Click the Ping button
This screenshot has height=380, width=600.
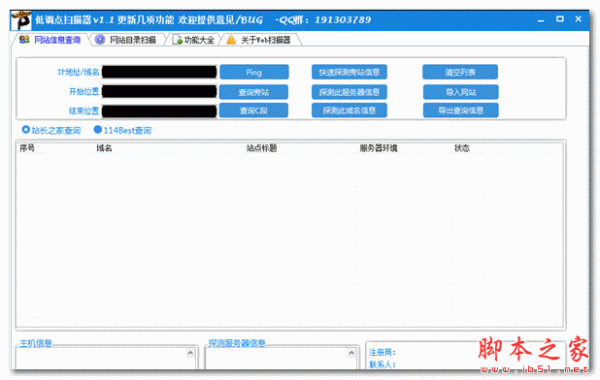tap(254, 72)
